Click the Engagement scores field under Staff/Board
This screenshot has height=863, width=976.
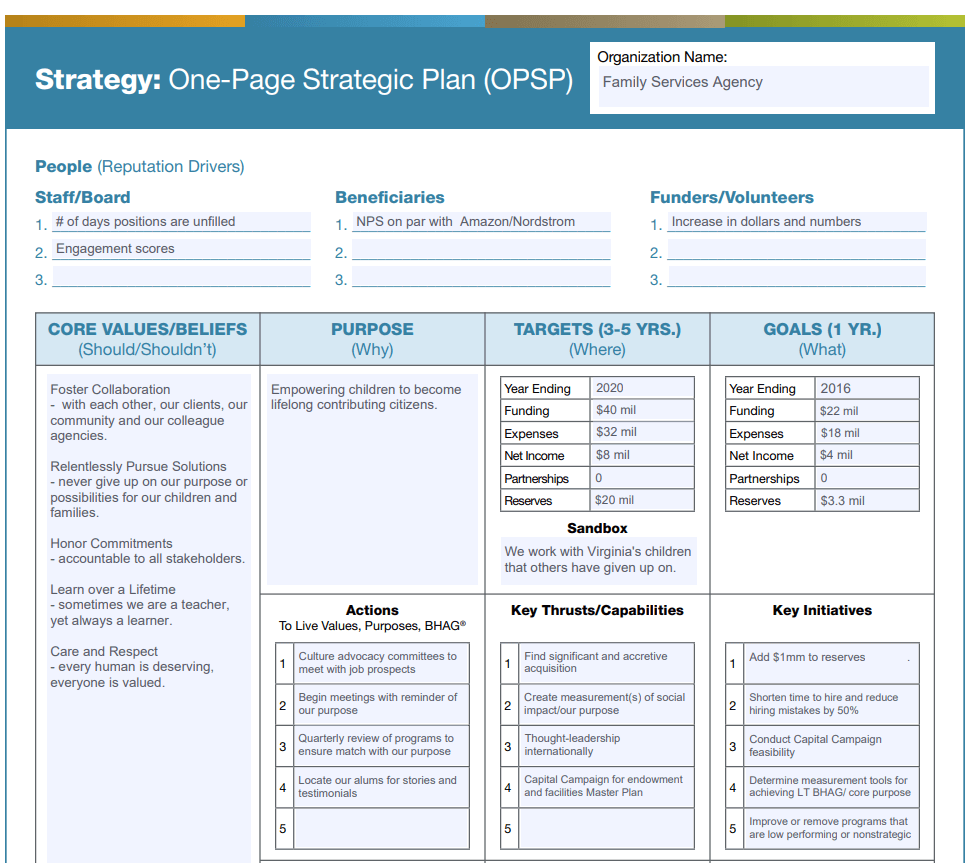181,249
